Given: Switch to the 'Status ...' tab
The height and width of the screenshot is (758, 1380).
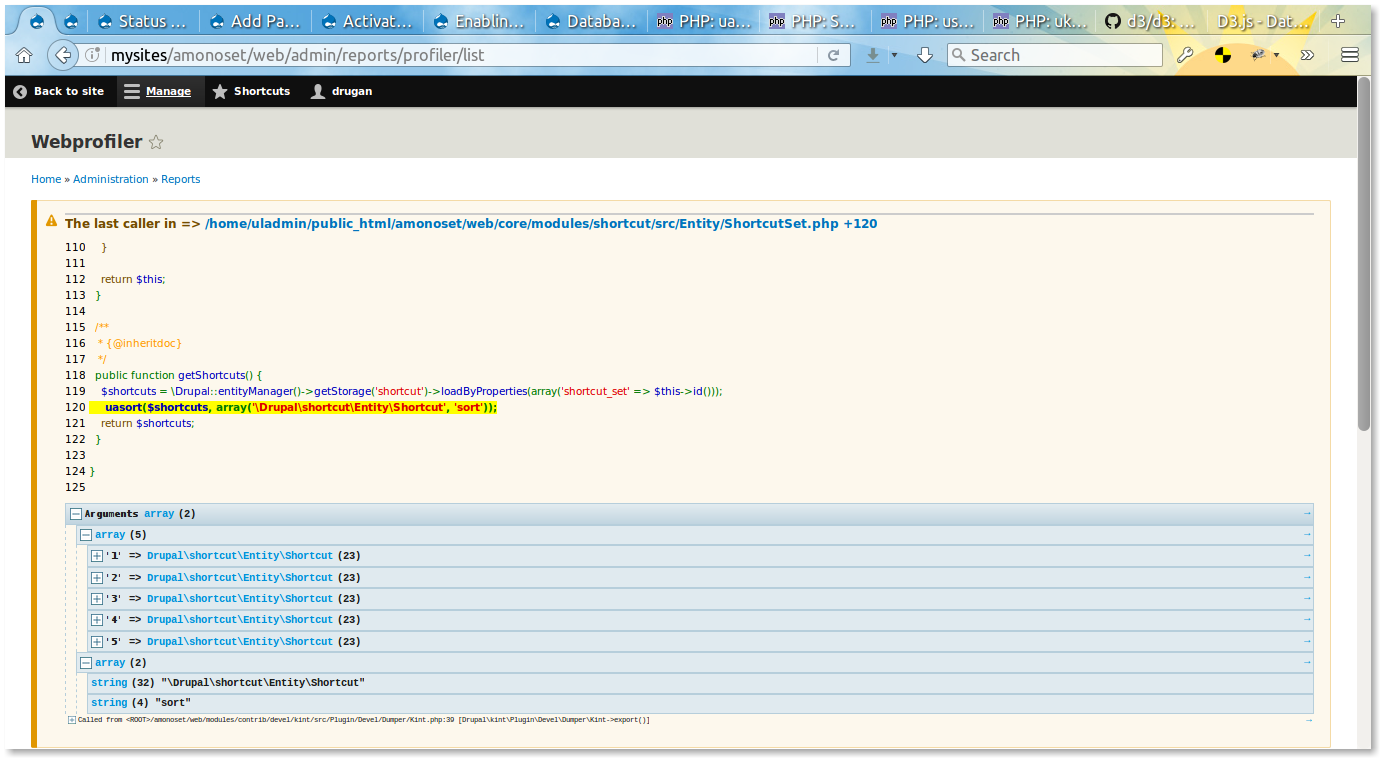Looking at the screenshot, I should [x=142, y=21].
